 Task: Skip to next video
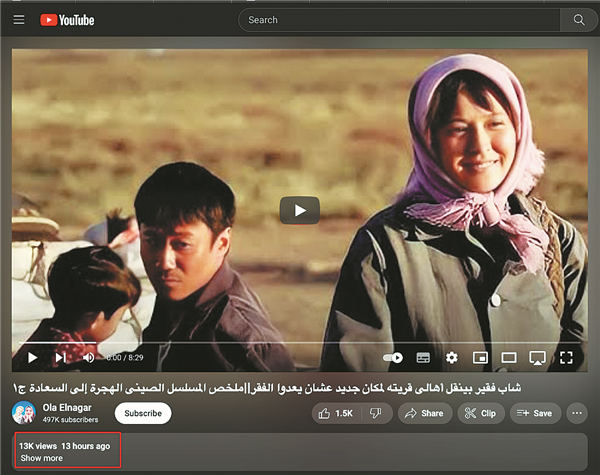coord(60,357)
